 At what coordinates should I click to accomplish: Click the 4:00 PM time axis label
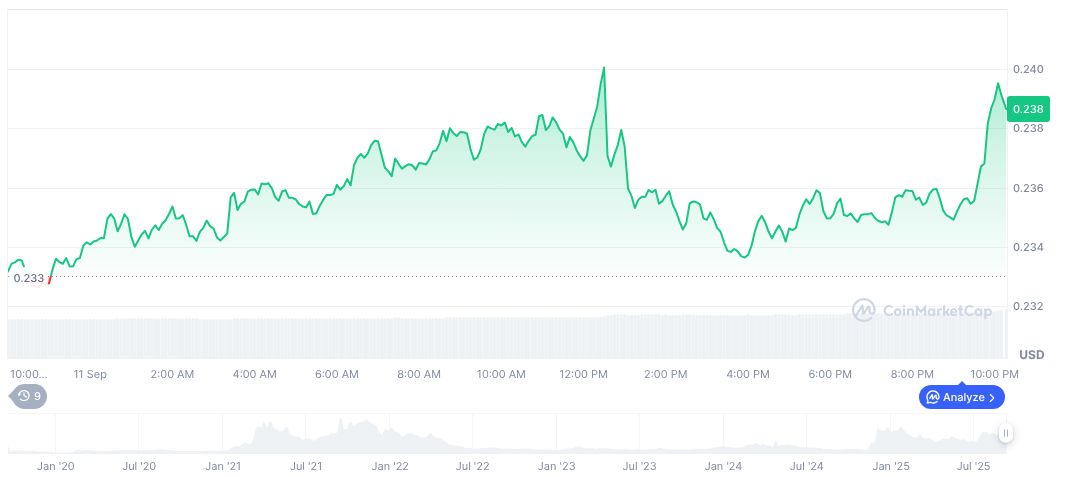[748, 374]
